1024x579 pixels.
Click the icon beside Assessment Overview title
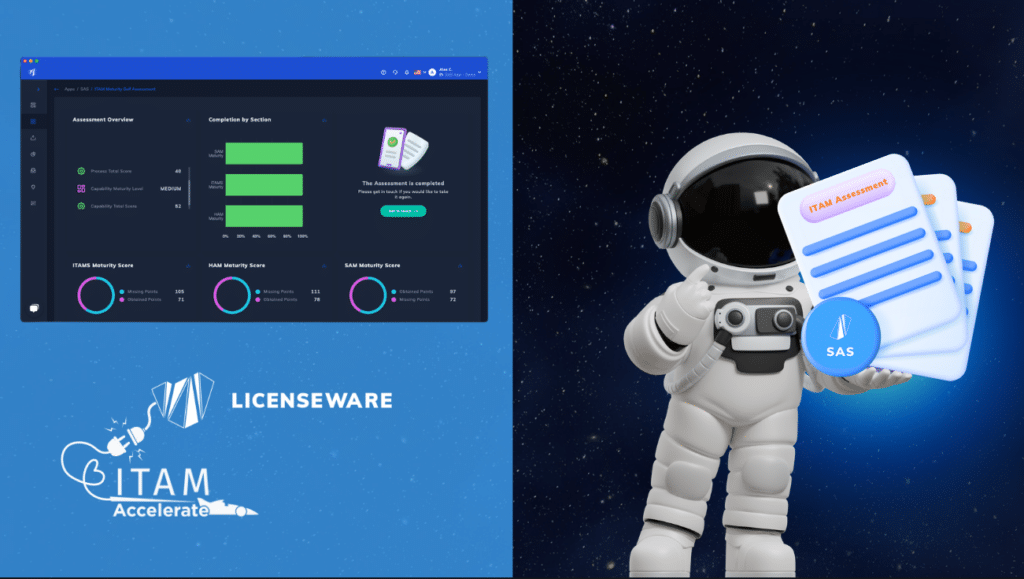click(x=187, y=120)
